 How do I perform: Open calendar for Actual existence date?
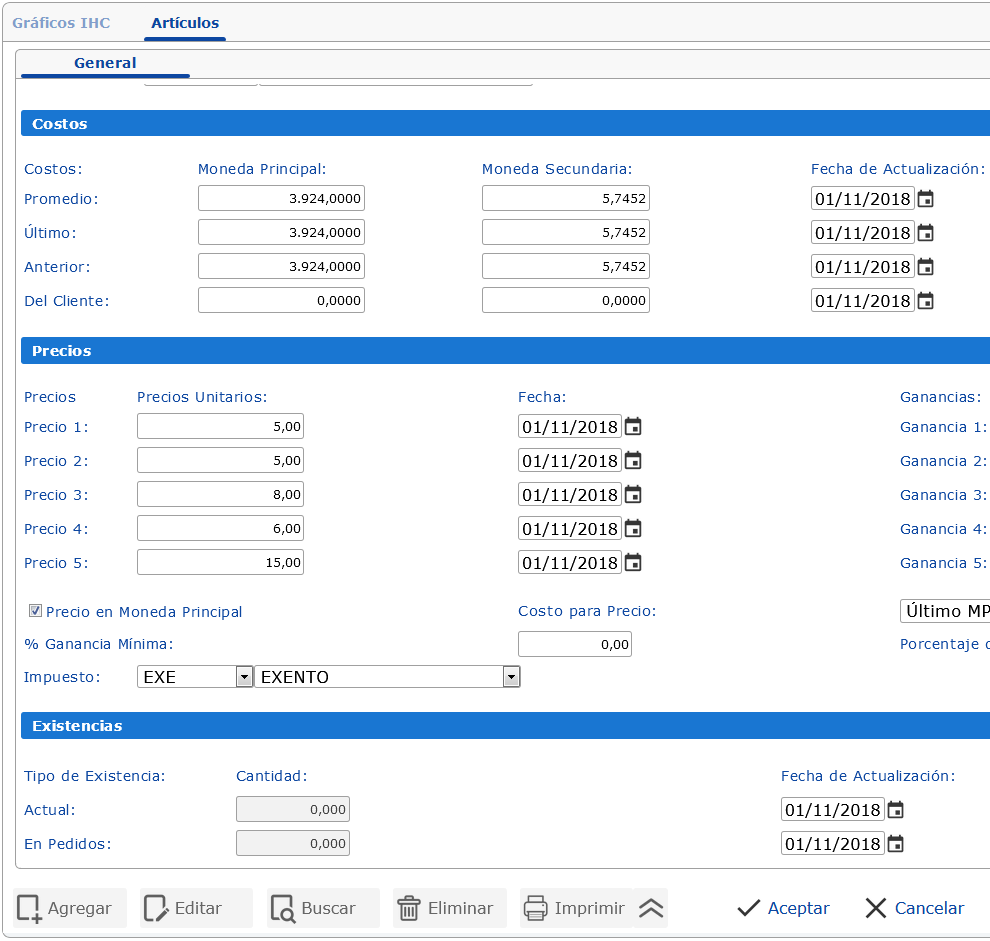coord(896,810)
